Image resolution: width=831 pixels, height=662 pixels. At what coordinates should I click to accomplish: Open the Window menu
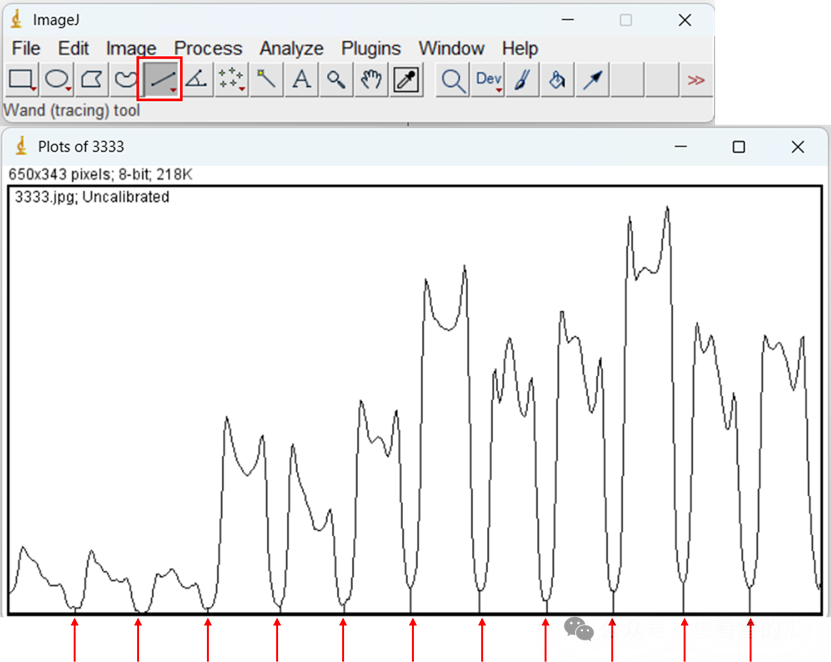[x=452, y=48]
